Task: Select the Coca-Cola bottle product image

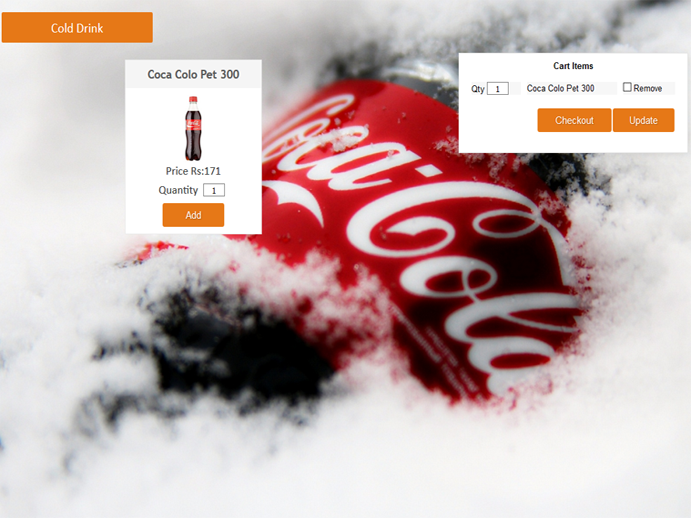Action: coord(193,128)
